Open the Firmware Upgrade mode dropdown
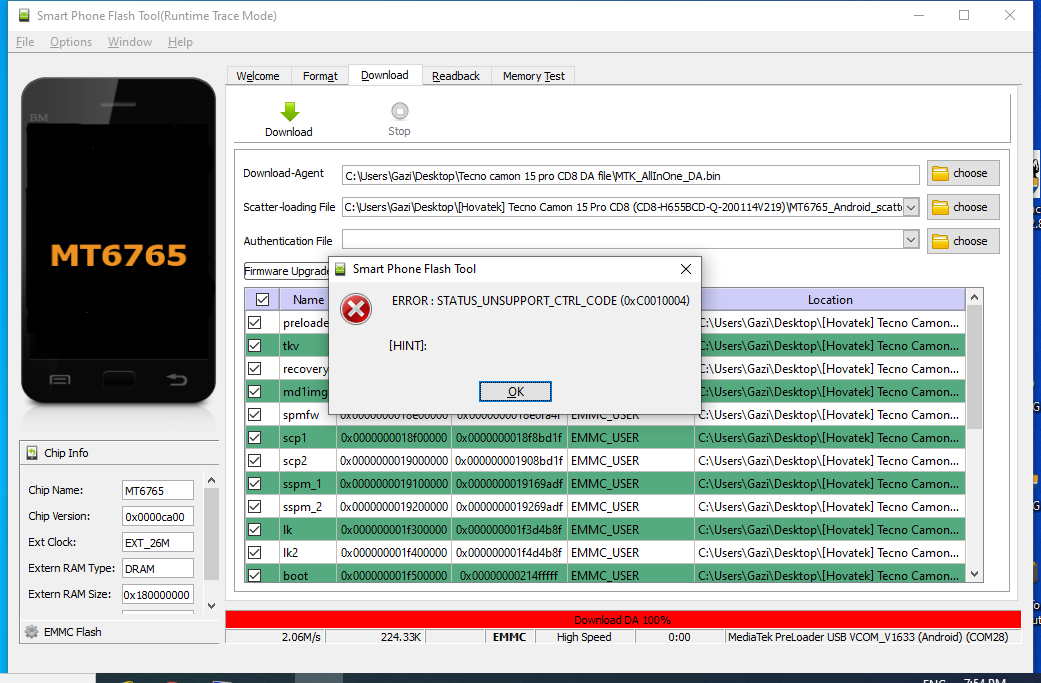Screen dimensions: 1041x683 pyautogui.click(x=287, y=271)
